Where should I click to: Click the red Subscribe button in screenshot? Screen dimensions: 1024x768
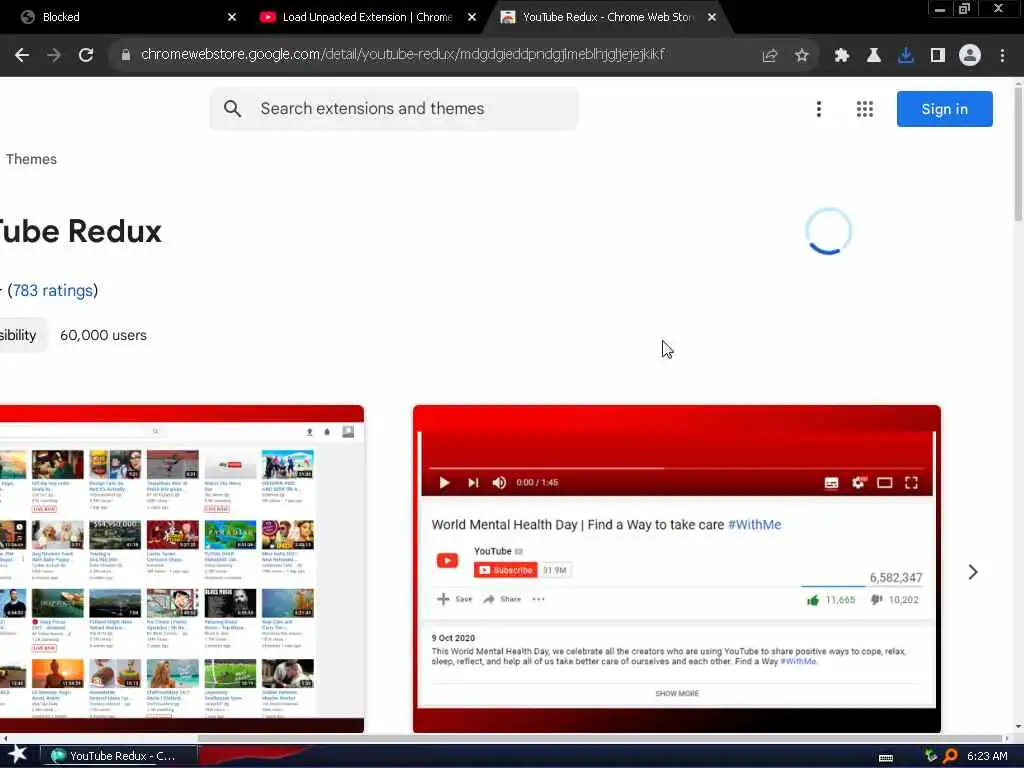tap(505, 570)
